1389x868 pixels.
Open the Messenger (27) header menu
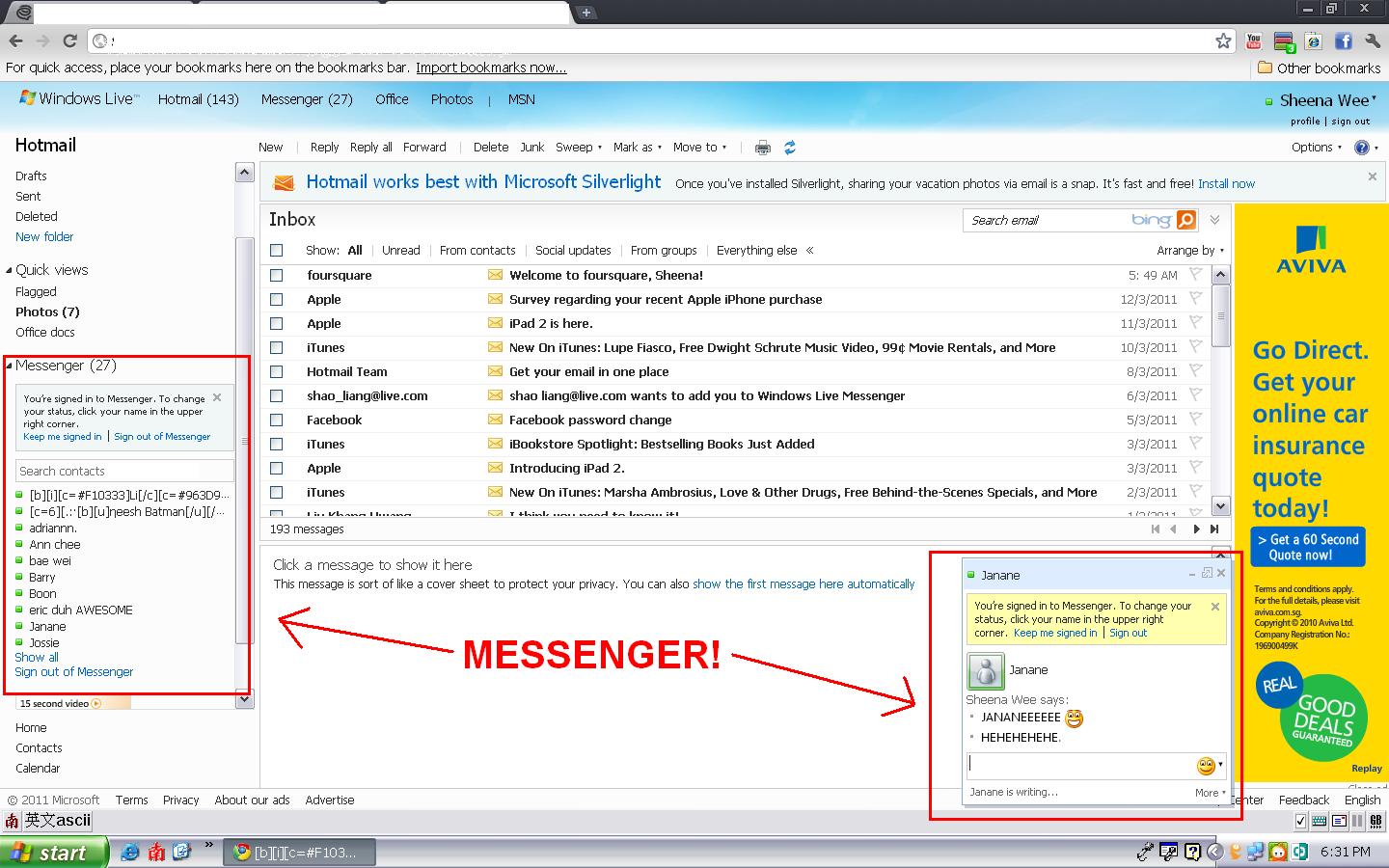(307, 99)
